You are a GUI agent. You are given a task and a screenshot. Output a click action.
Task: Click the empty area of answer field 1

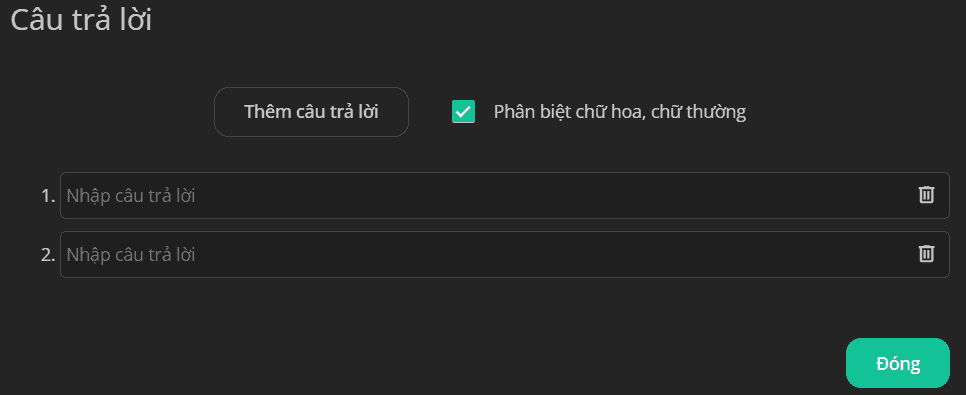(x=554, y=195)
